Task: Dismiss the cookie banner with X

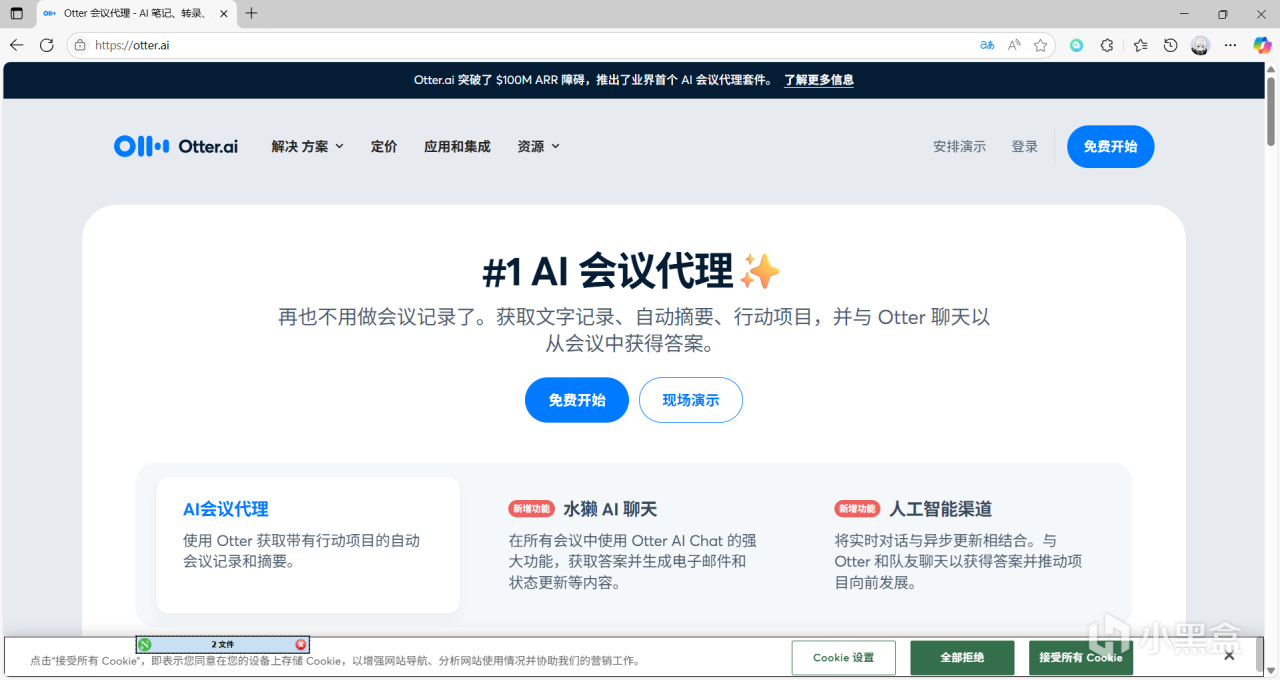Action: (x=1229, y=656)
